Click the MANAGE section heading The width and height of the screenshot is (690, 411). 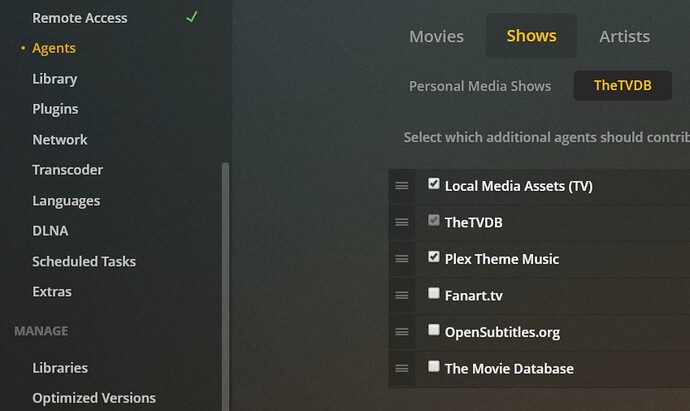click(41, 331)
